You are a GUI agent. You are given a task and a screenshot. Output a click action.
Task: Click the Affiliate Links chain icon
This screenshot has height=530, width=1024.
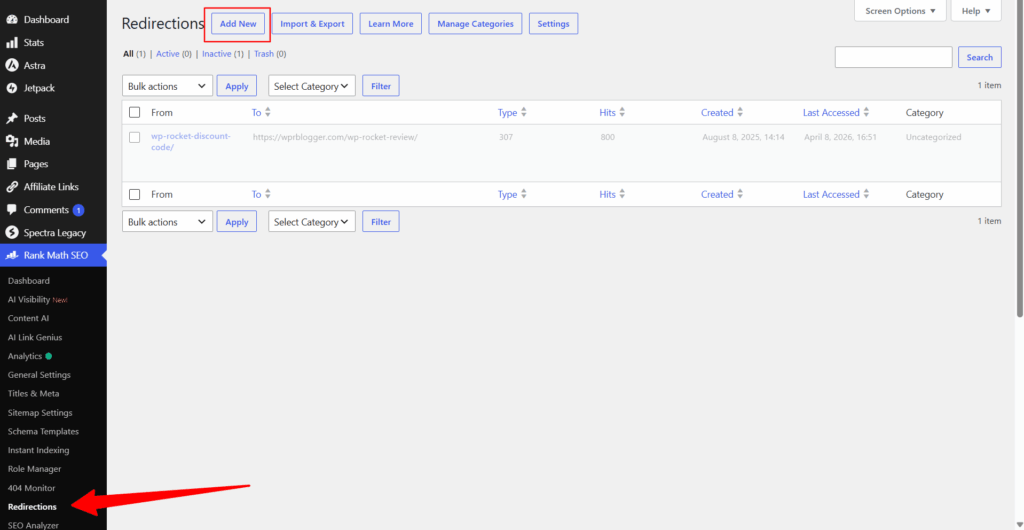coord(11,187)
